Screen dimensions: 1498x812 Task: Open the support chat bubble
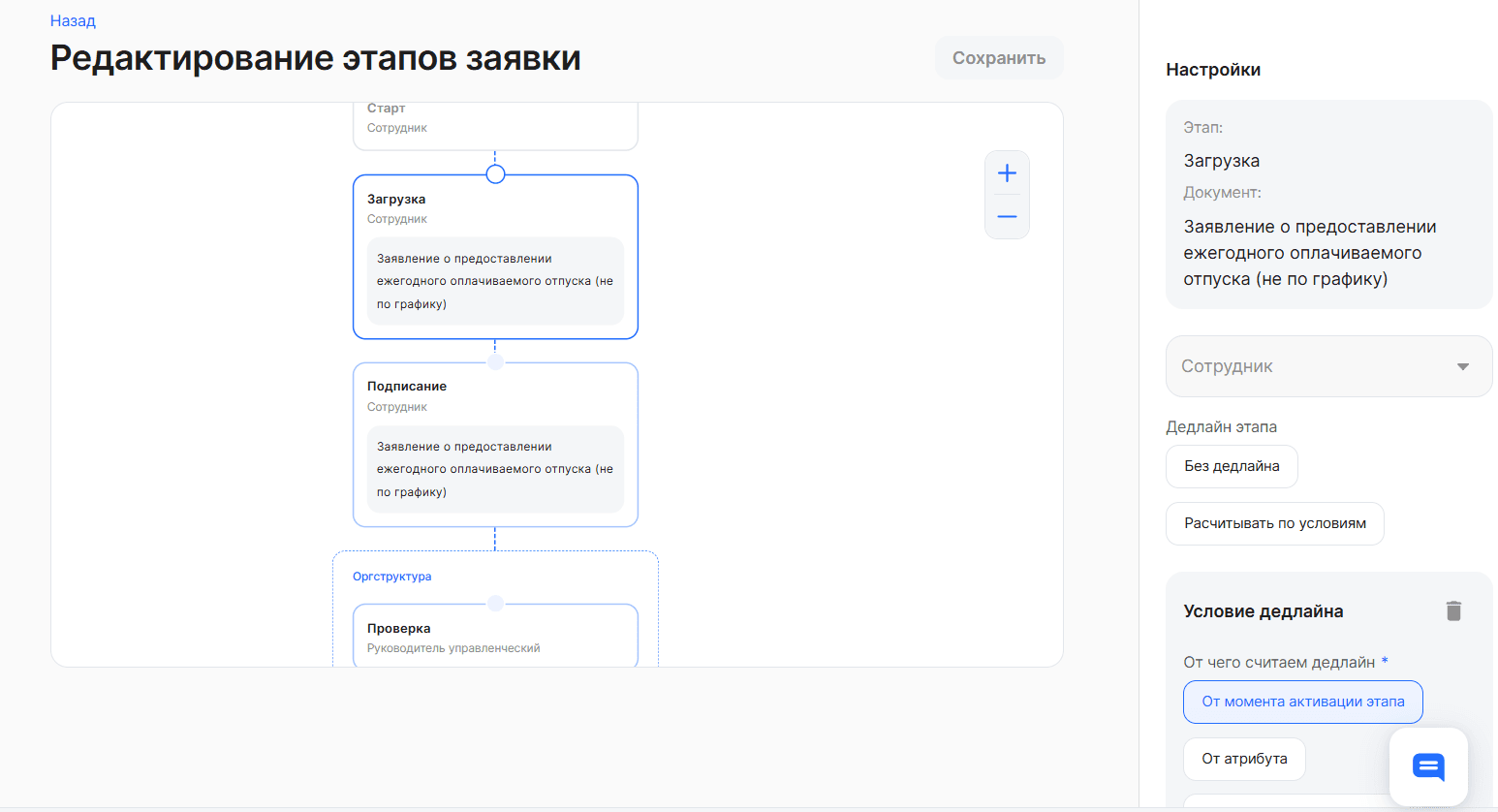coord(1428,767)
